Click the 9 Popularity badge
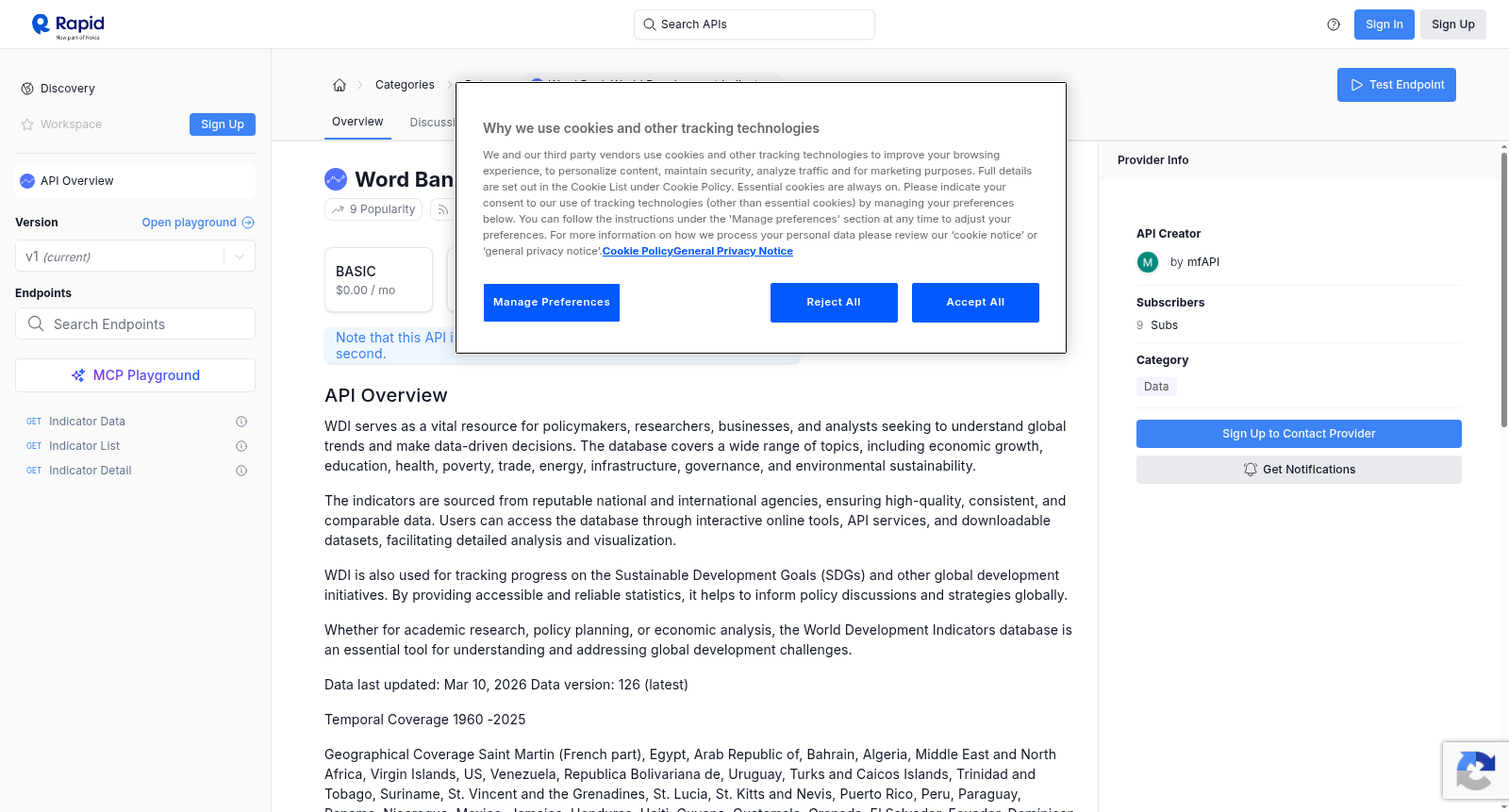Viewport: 1509px width, 812px height. click(373, 209)
